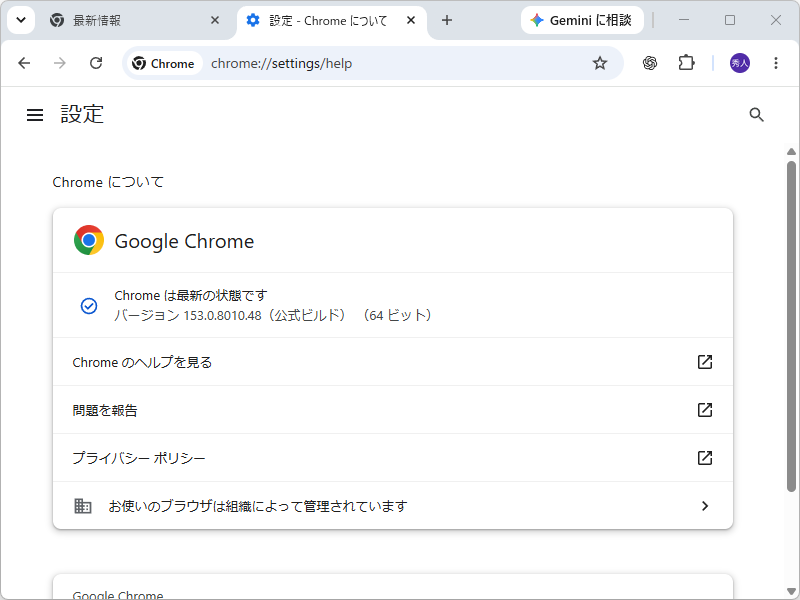The image size is (800, 600).
Task: Click the 設定 page title
Action: (82, 114)
